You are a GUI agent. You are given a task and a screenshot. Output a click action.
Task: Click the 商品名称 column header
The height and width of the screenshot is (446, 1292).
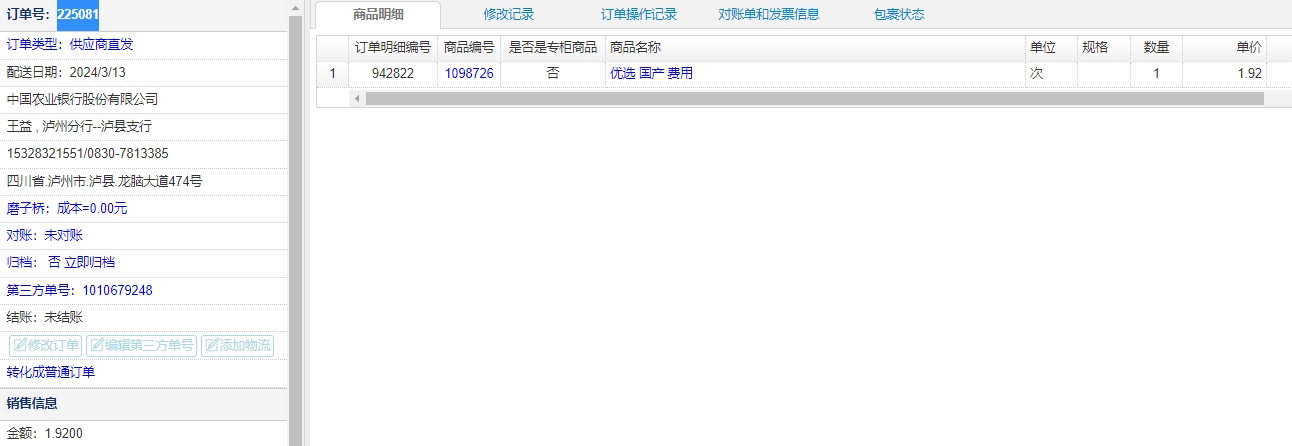point(815,47)
